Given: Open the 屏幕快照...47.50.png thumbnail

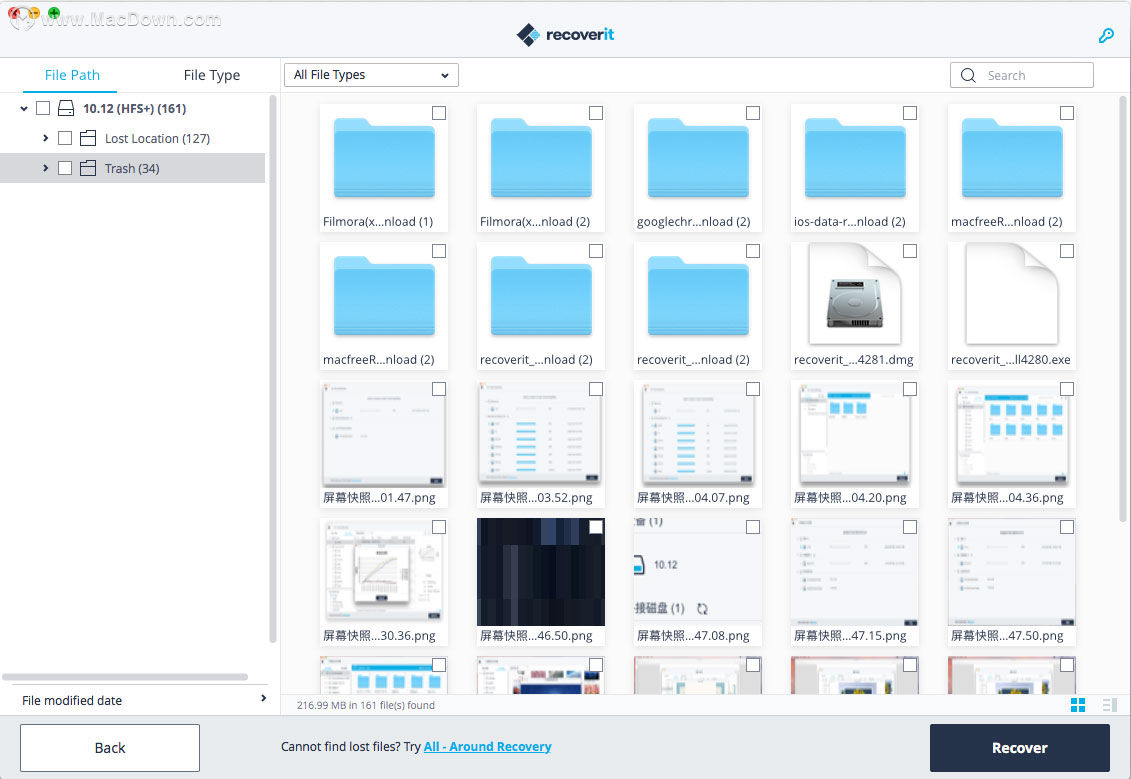Looking at the screenshot, I should pyautogui.click(x=1012, y=573).
